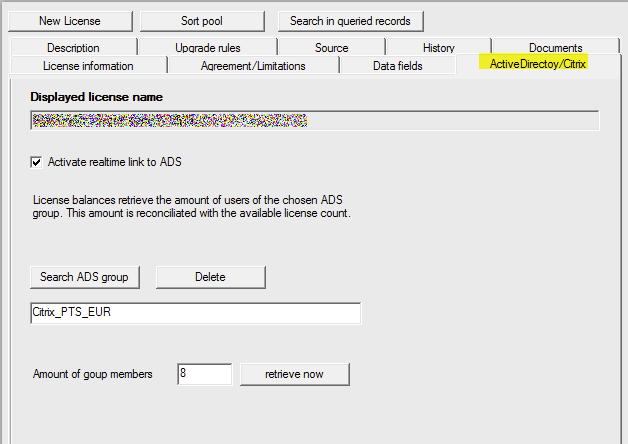
Task: Open the History tab
Action: pyautogui.click(x=438, y=48)
